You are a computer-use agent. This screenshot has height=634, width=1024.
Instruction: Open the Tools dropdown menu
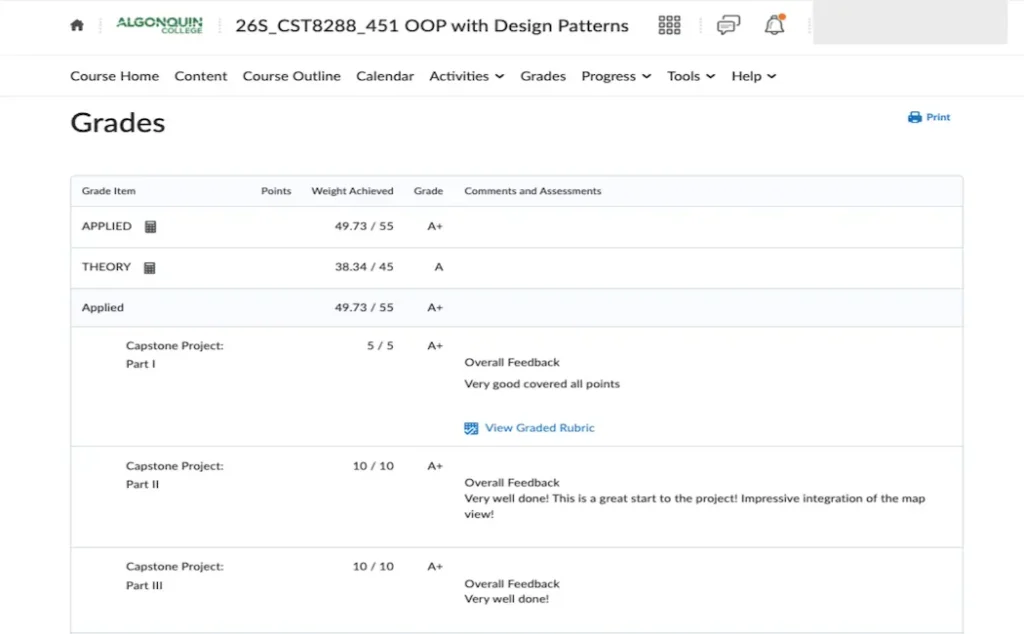pyautogui.click(x=691, y=76)
